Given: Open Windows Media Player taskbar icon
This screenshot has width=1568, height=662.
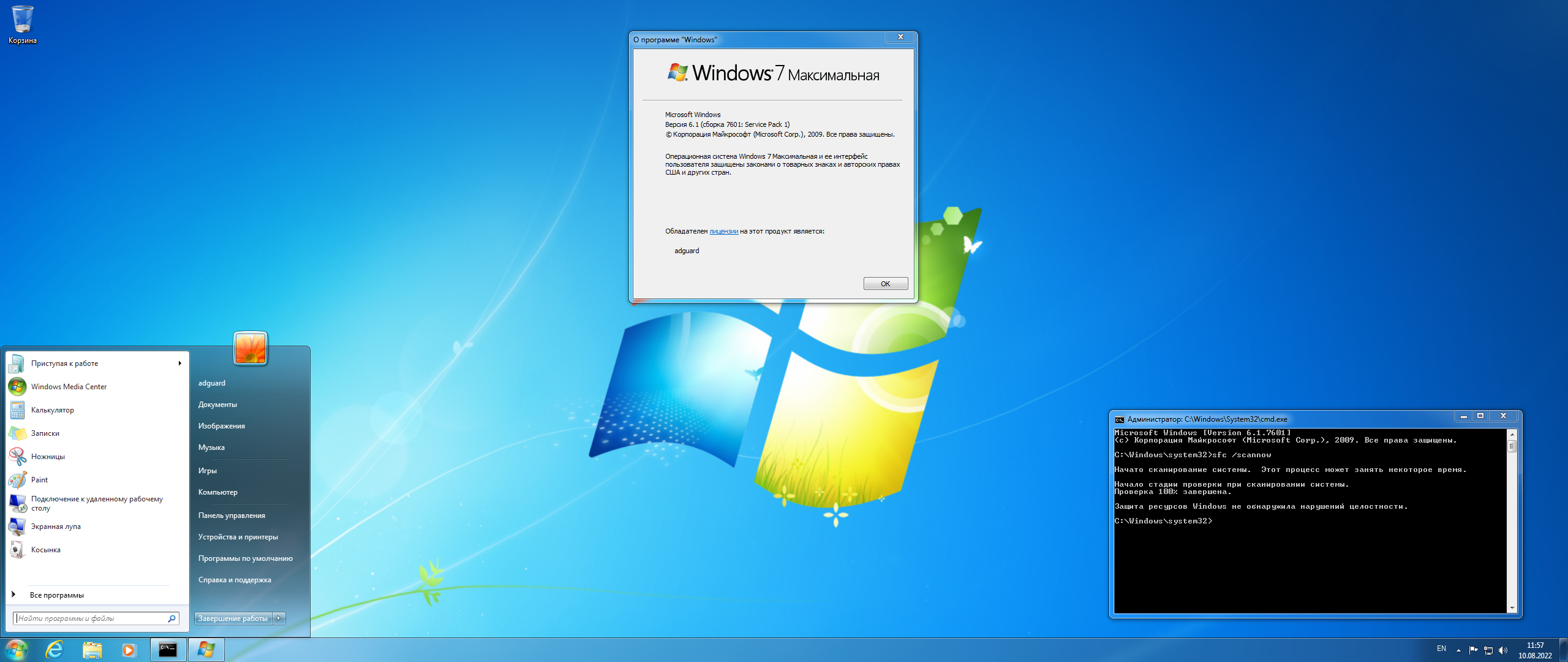Looking at the screenshot, I should point(129,650).
